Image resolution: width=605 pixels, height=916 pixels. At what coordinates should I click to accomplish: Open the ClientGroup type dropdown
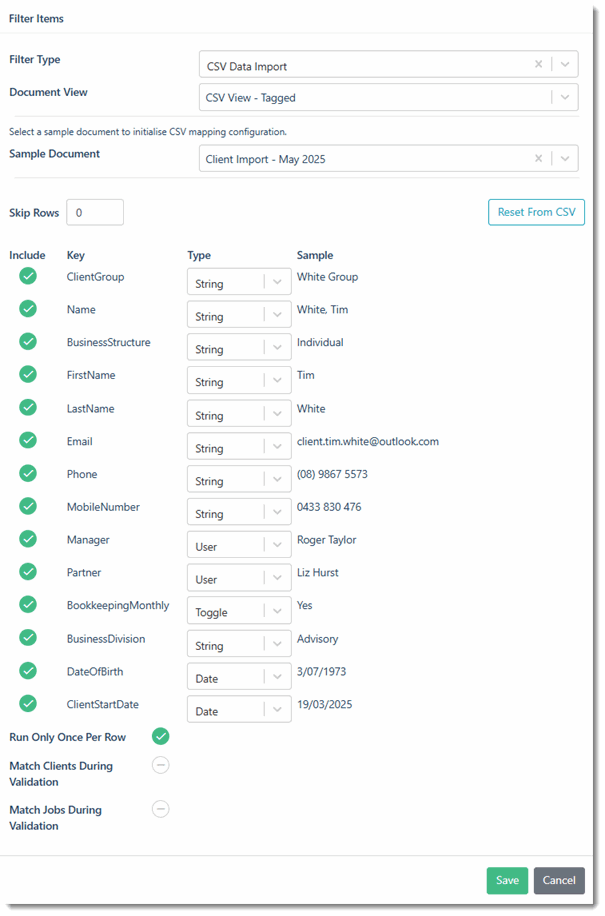coord(239,282)
